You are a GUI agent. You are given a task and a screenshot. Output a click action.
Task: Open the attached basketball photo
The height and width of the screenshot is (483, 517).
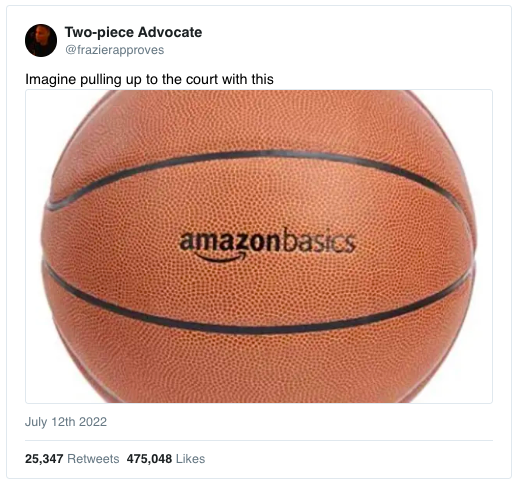259,246
